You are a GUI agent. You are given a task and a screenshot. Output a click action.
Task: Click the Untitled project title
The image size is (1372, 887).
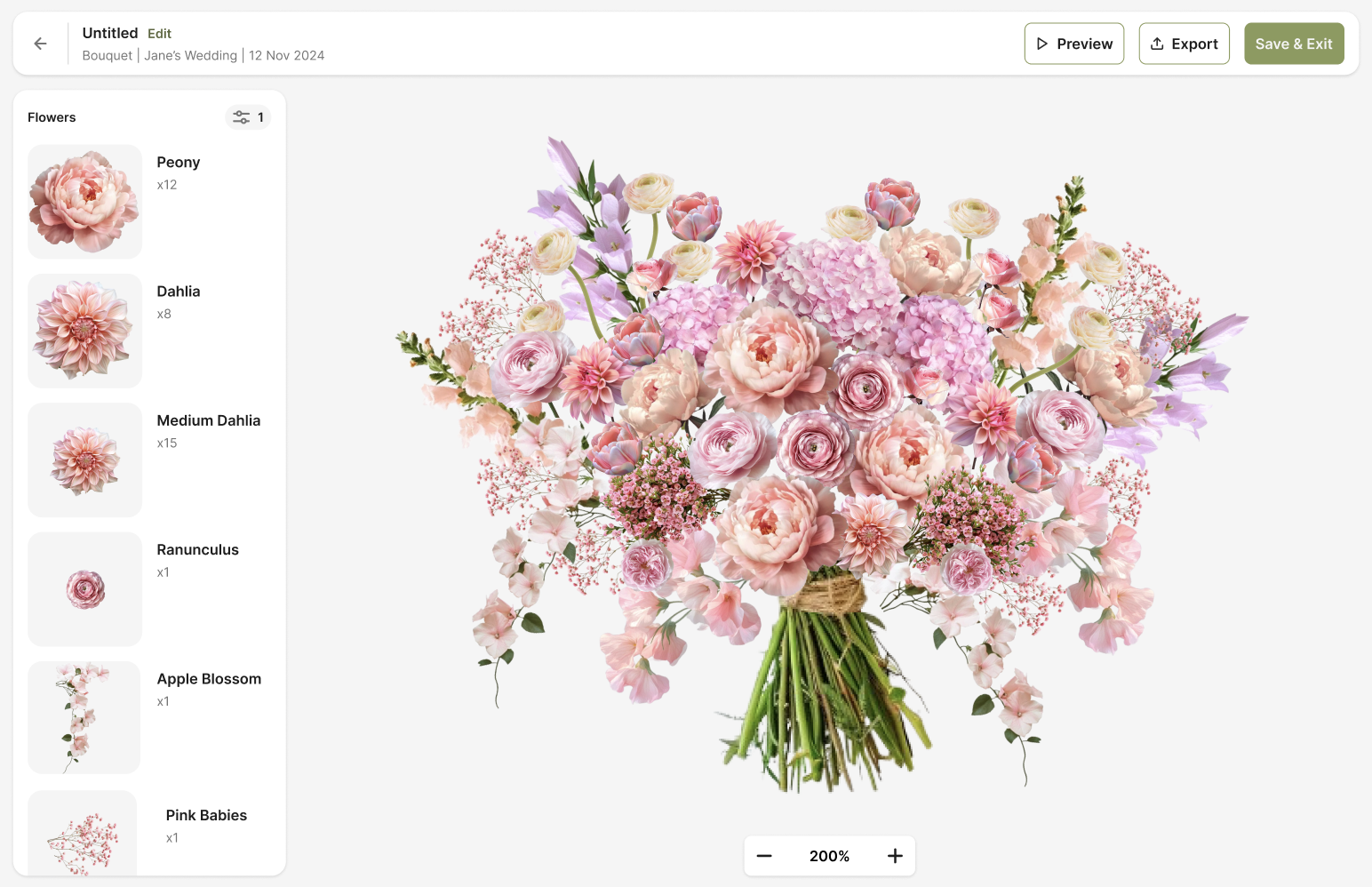[110, 33]
